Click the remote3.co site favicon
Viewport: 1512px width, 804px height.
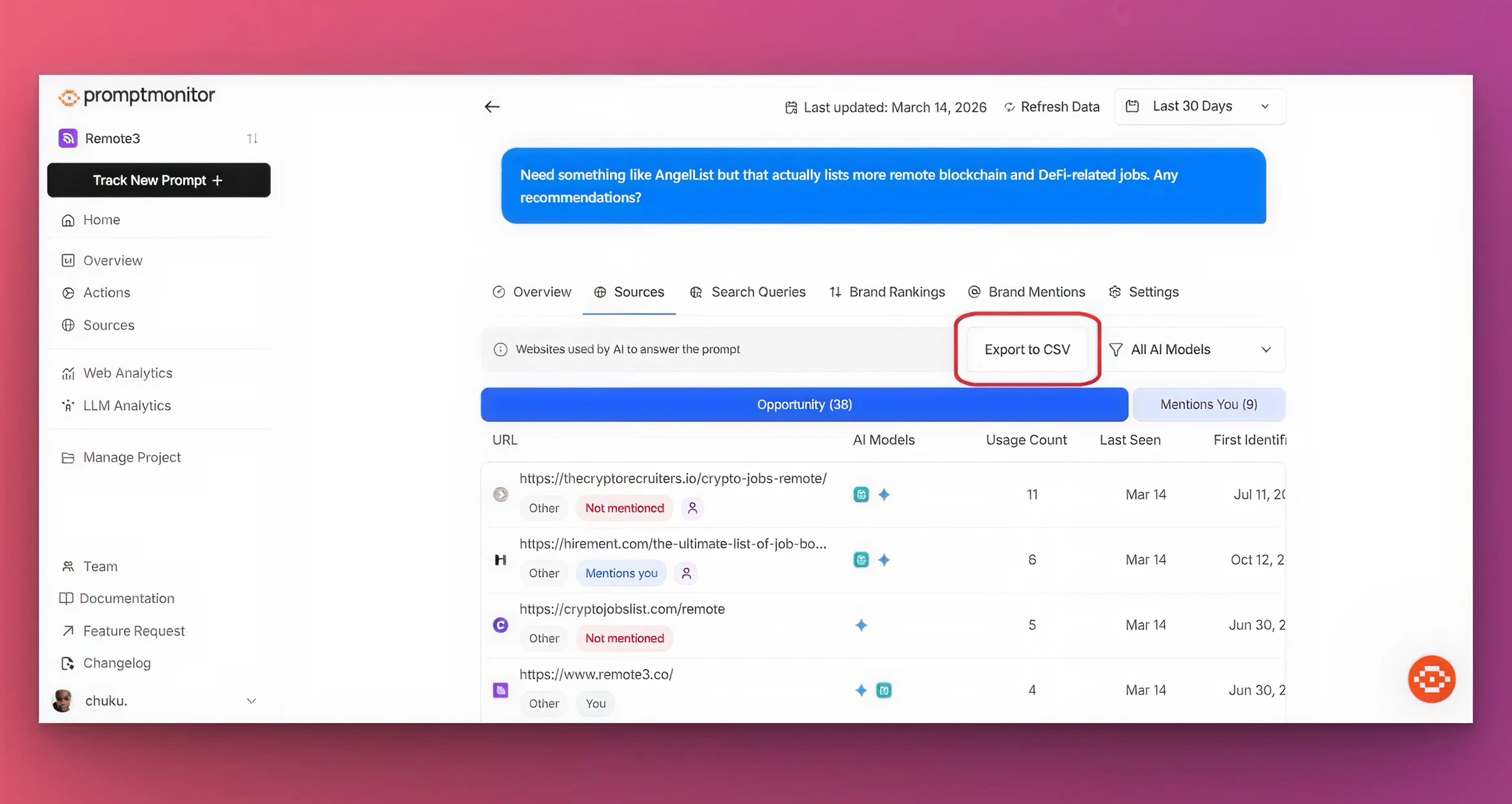pyautogui.click(x=500, y=690)
